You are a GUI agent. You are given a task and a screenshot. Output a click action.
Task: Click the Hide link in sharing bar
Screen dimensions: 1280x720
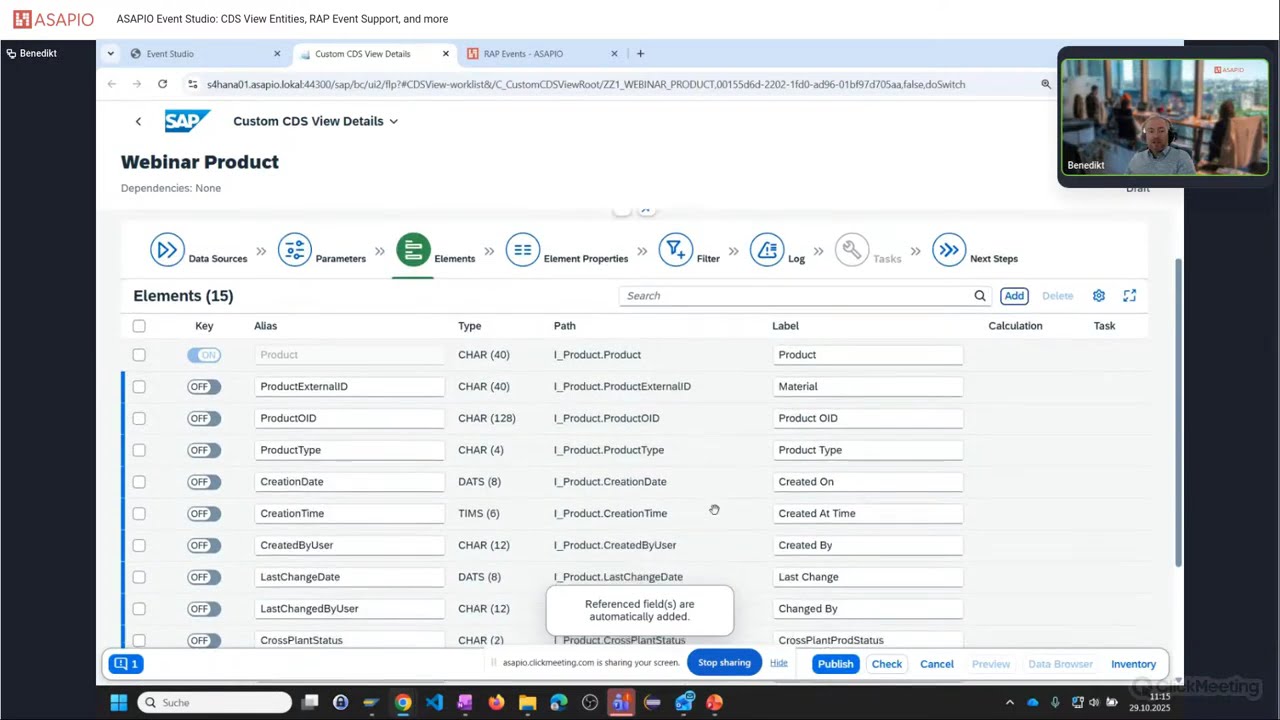[x=779, y=663]
